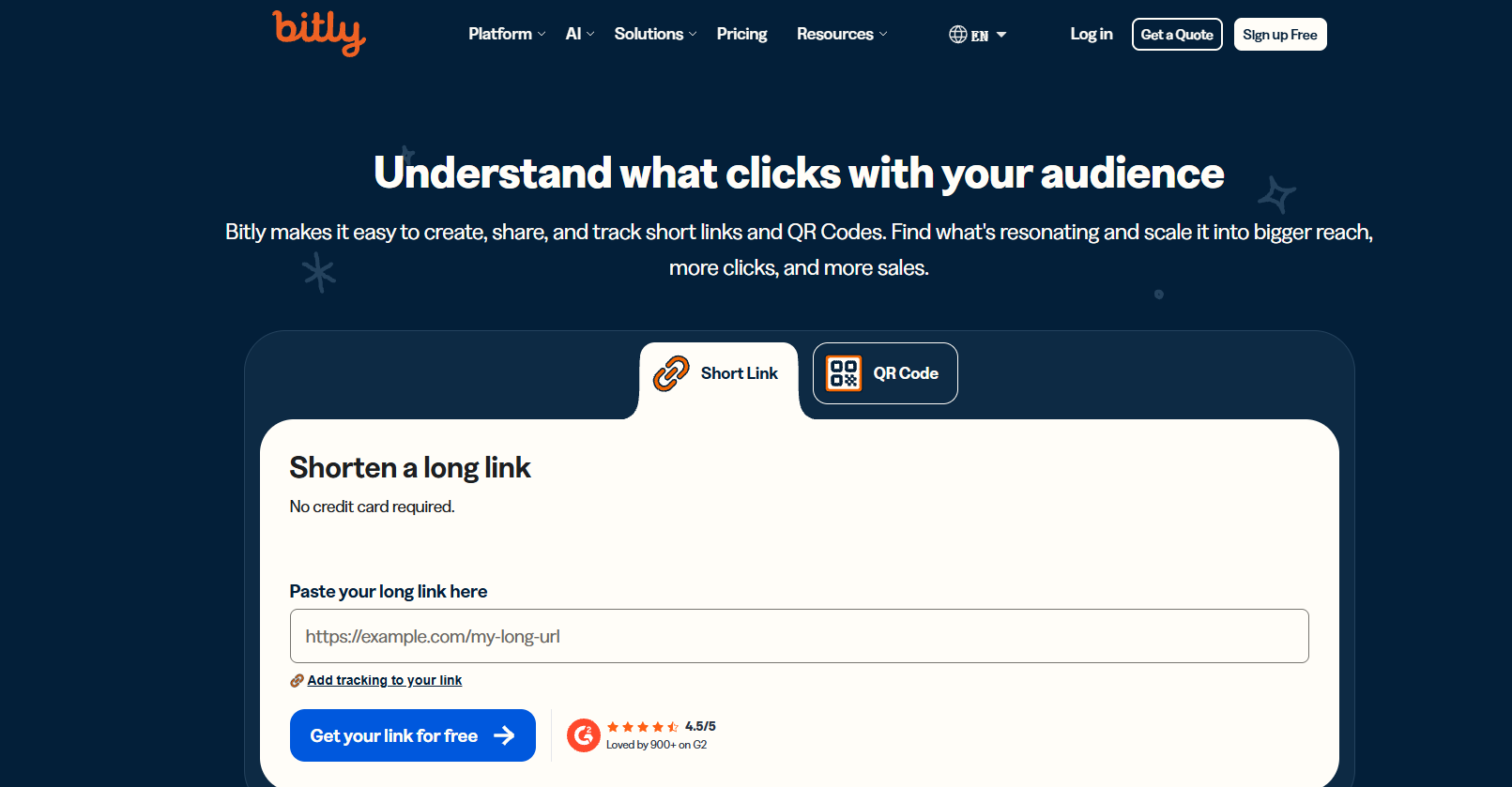Open the Platform menu
The height and width of the screenshot is (787, 1512).
coord(507,34)
